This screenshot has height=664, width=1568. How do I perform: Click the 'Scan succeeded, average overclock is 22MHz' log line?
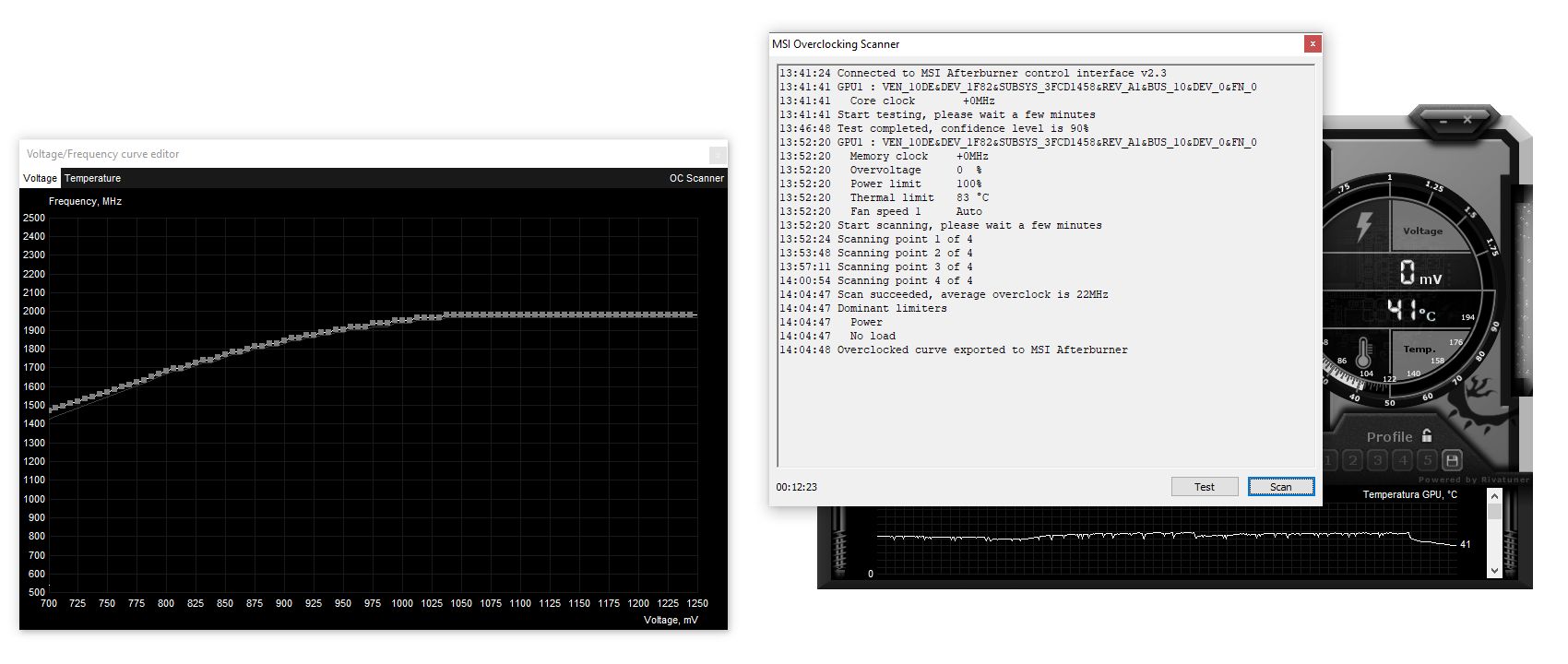(944, 294)
